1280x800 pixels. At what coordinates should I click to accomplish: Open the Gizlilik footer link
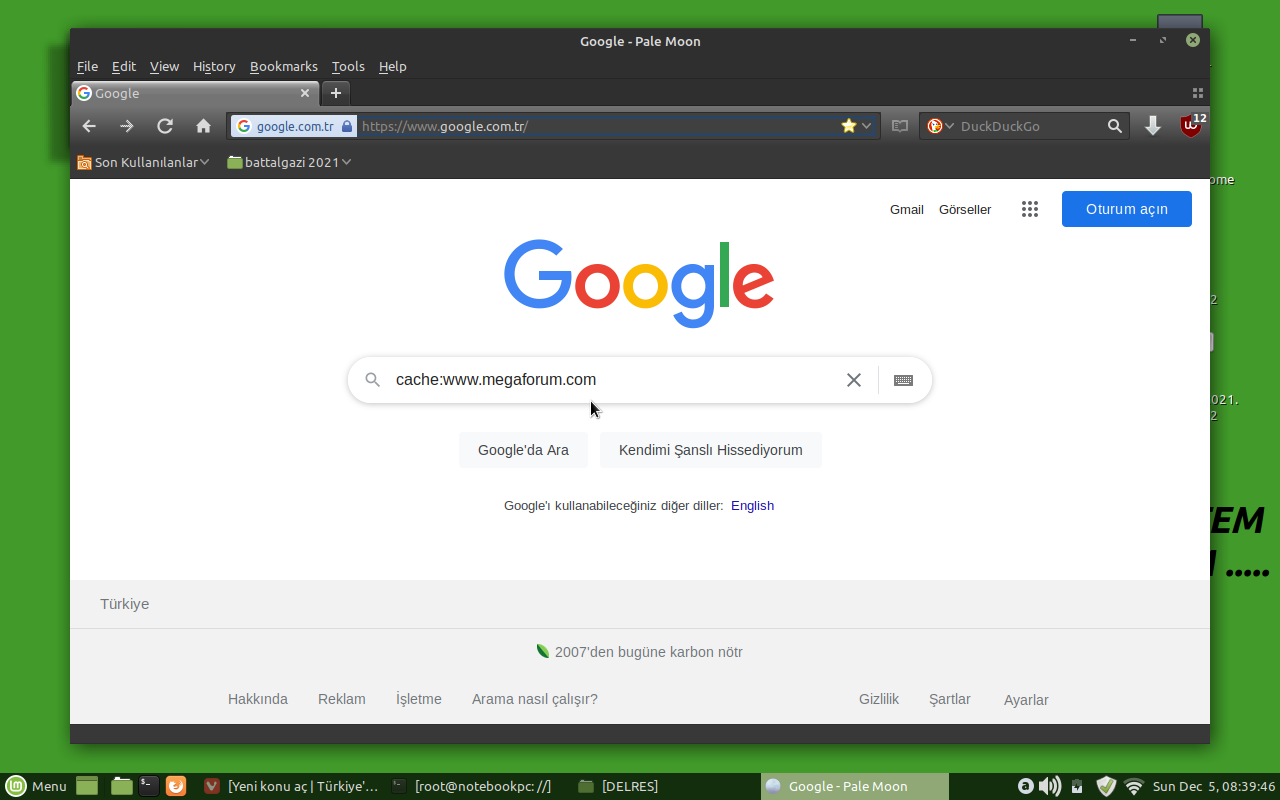tap(879, 699)
